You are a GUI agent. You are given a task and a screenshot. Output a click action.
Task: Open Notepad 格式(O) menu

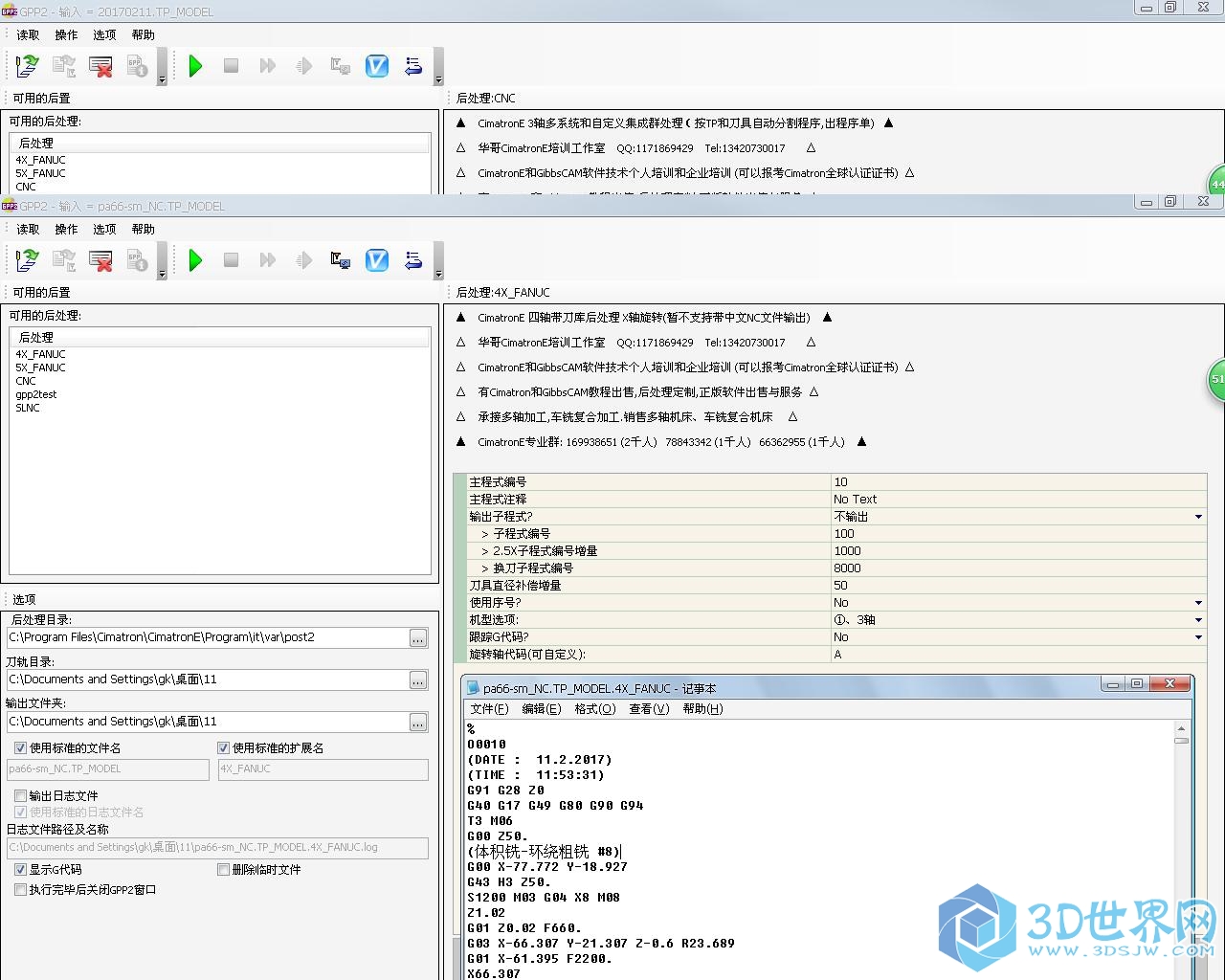click(x=595, y=709)
